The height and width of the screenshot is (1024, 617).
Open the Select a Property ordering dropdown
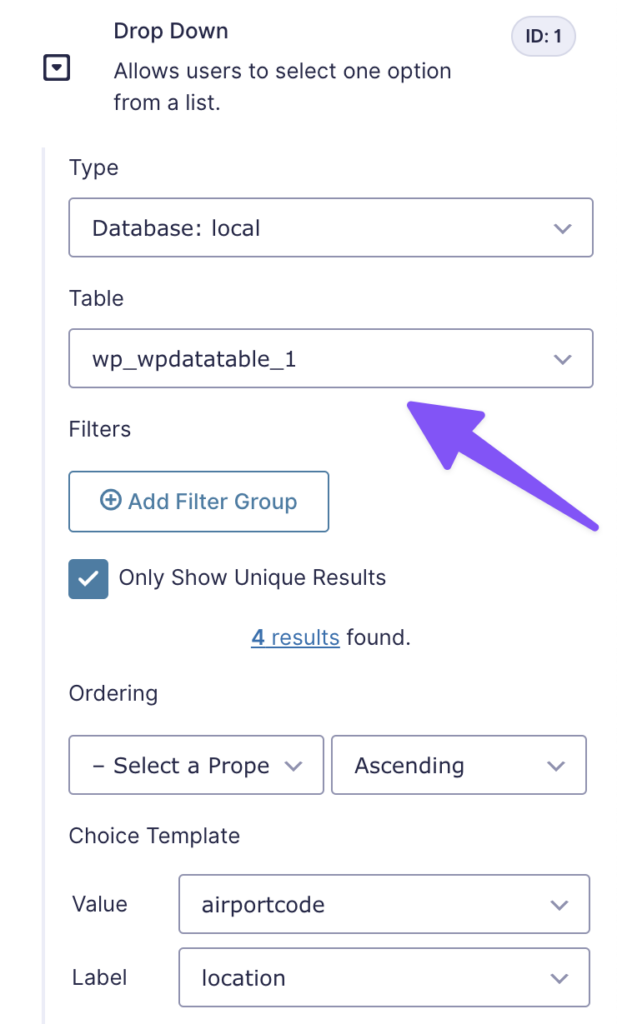pos(195,765)
